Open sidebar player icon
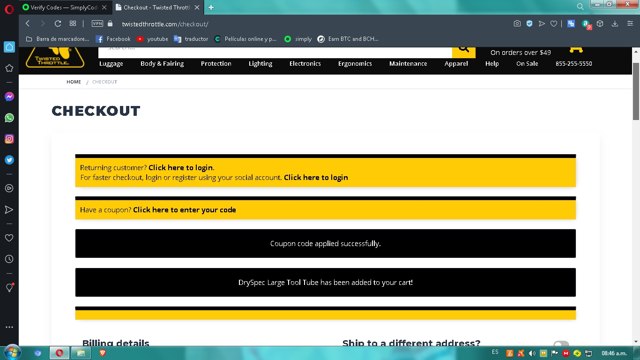The image size is (640, 360). pyautogui.click(x=9, y=188)
